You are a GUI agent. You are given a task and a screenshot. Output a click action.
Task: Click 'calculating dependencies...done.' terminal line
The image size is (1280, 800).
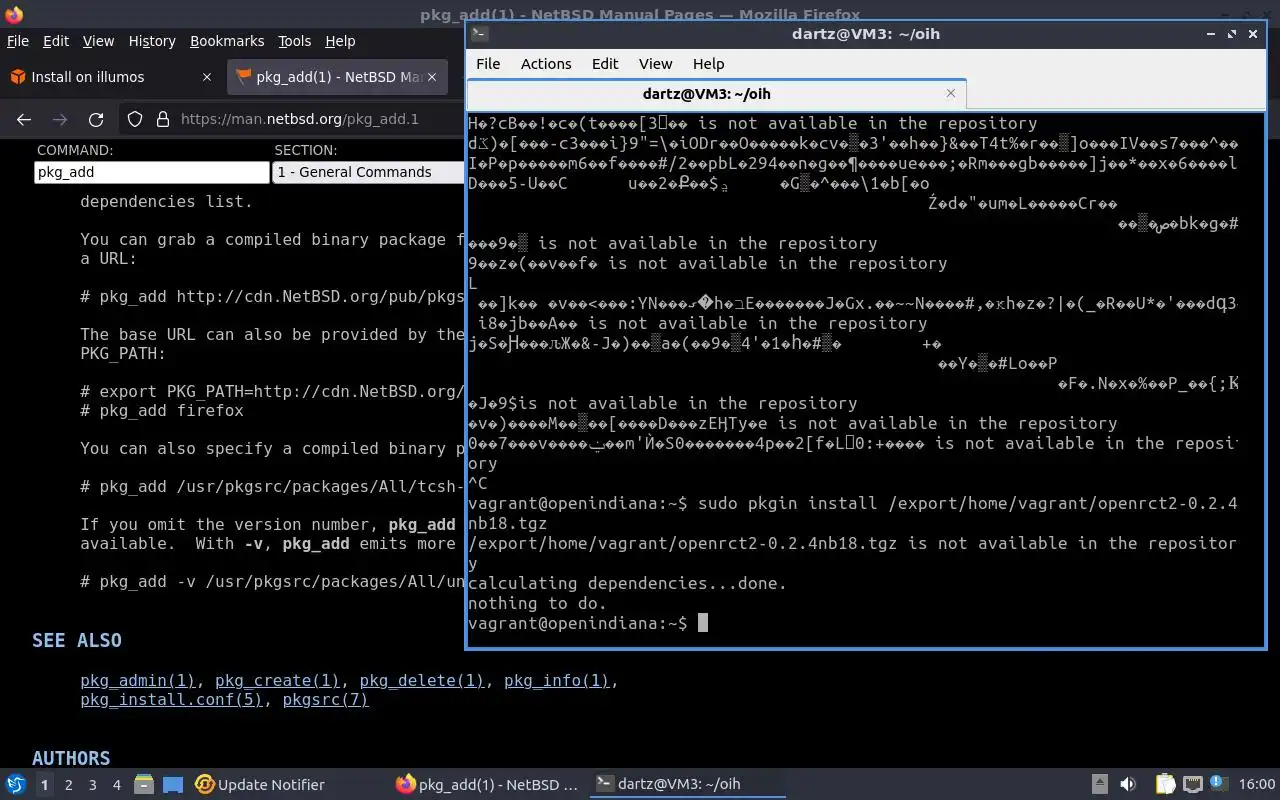tap(627, 583)
